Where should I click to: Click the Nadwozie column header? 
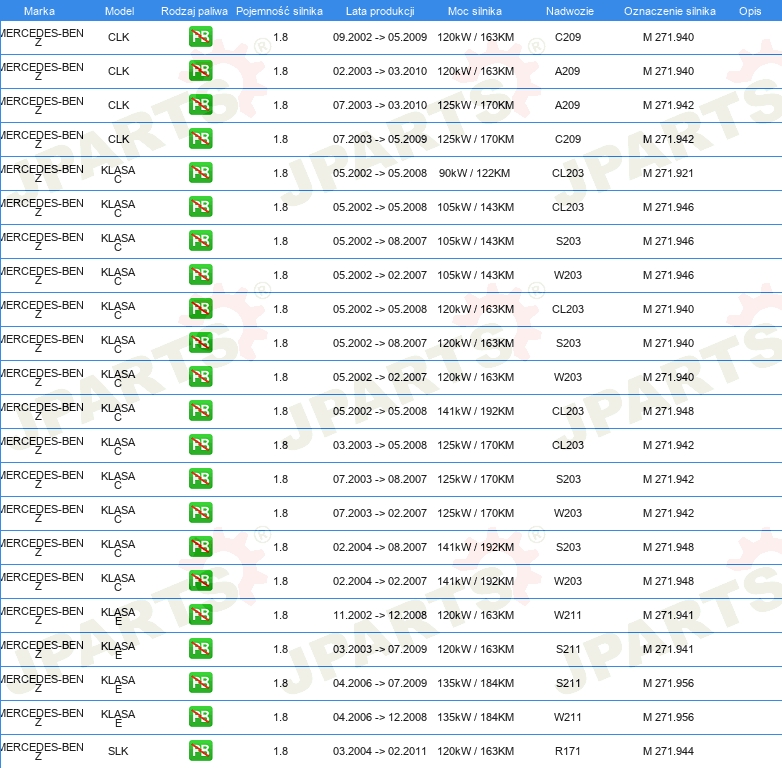coord(567,11)
